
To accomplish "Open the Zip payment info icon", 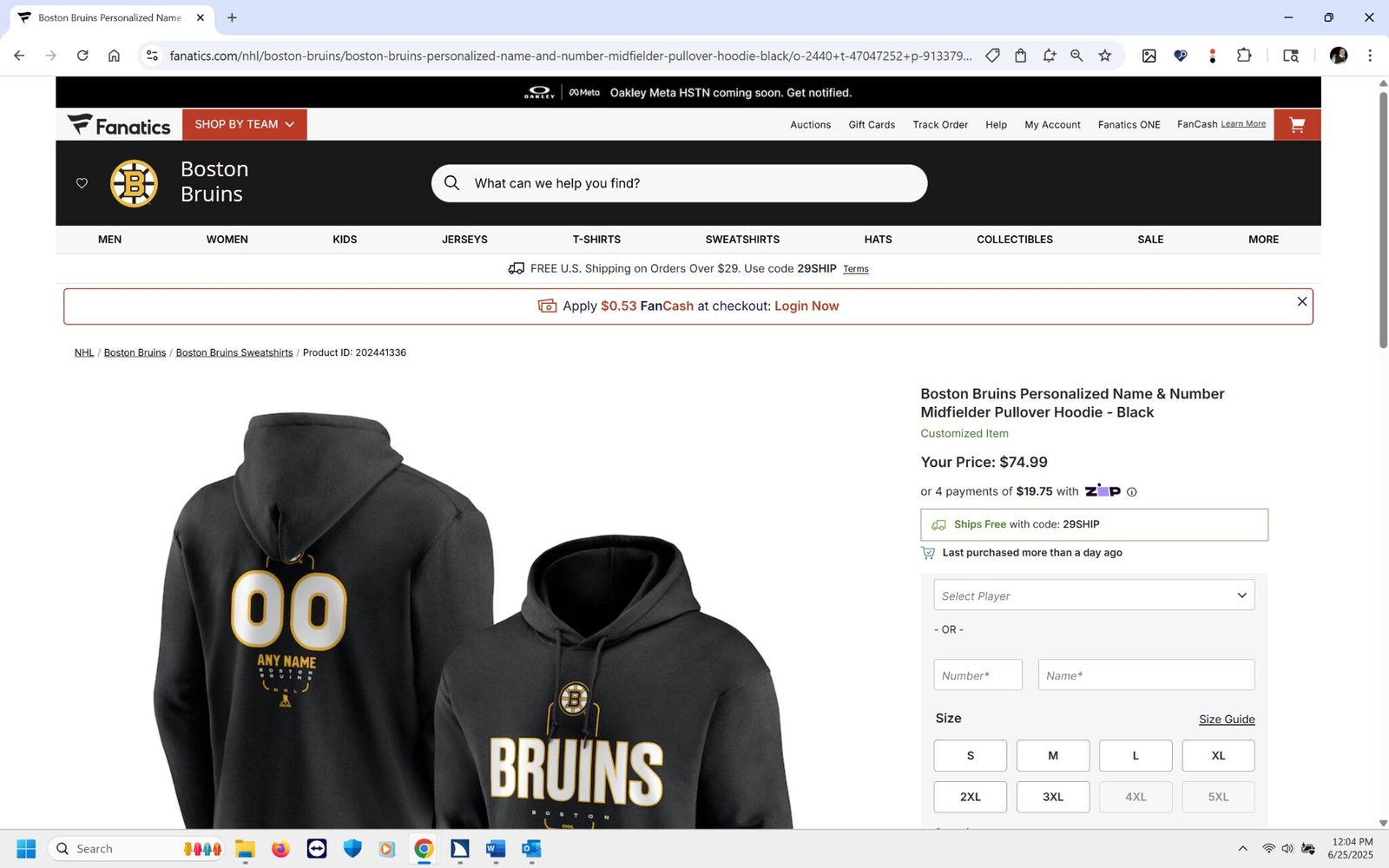I will (1131, 492).
